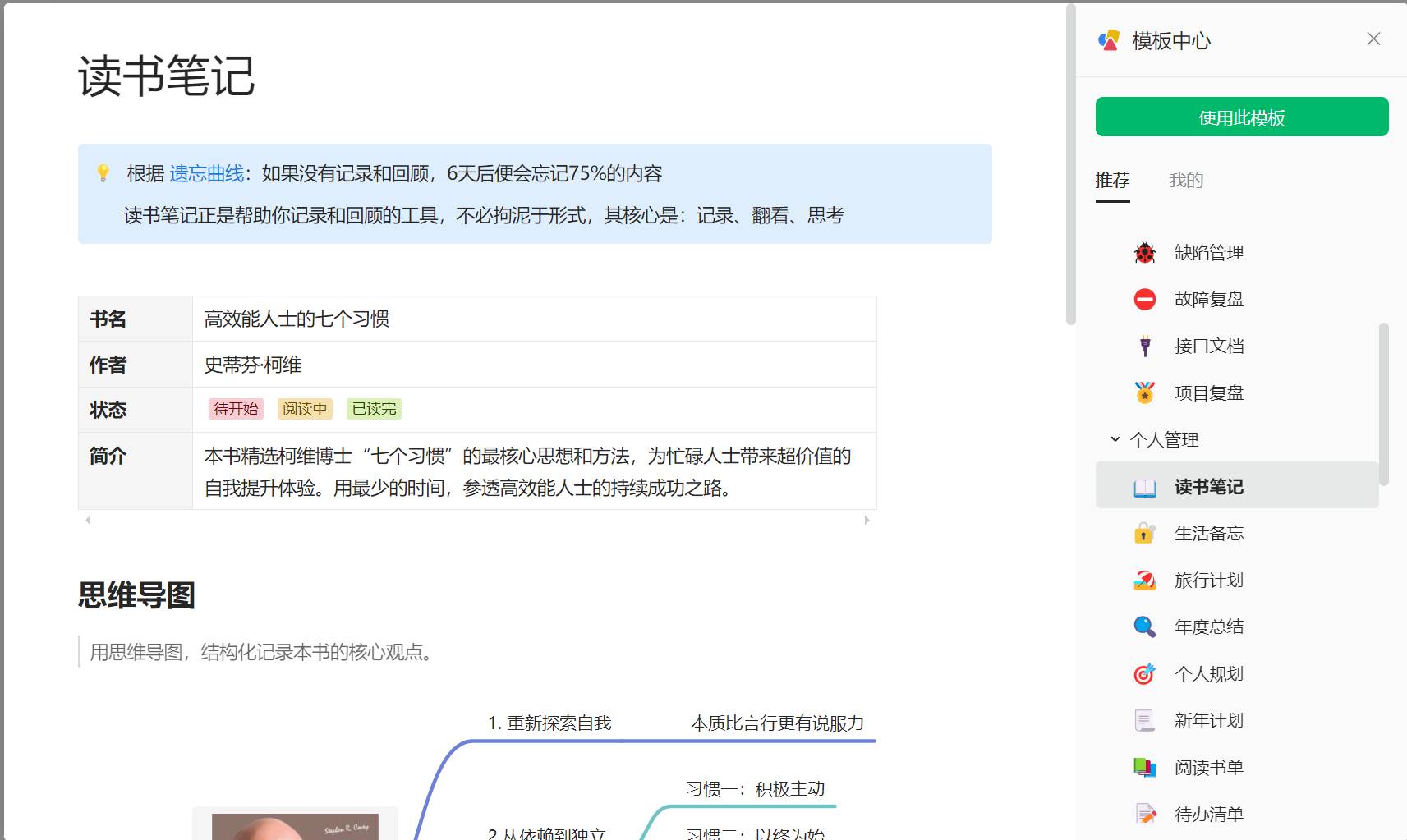Image resolution: width=1407 pixels, height=840 pixels.
Task: Click the template center logo icon
Action: pos(1109,40)
